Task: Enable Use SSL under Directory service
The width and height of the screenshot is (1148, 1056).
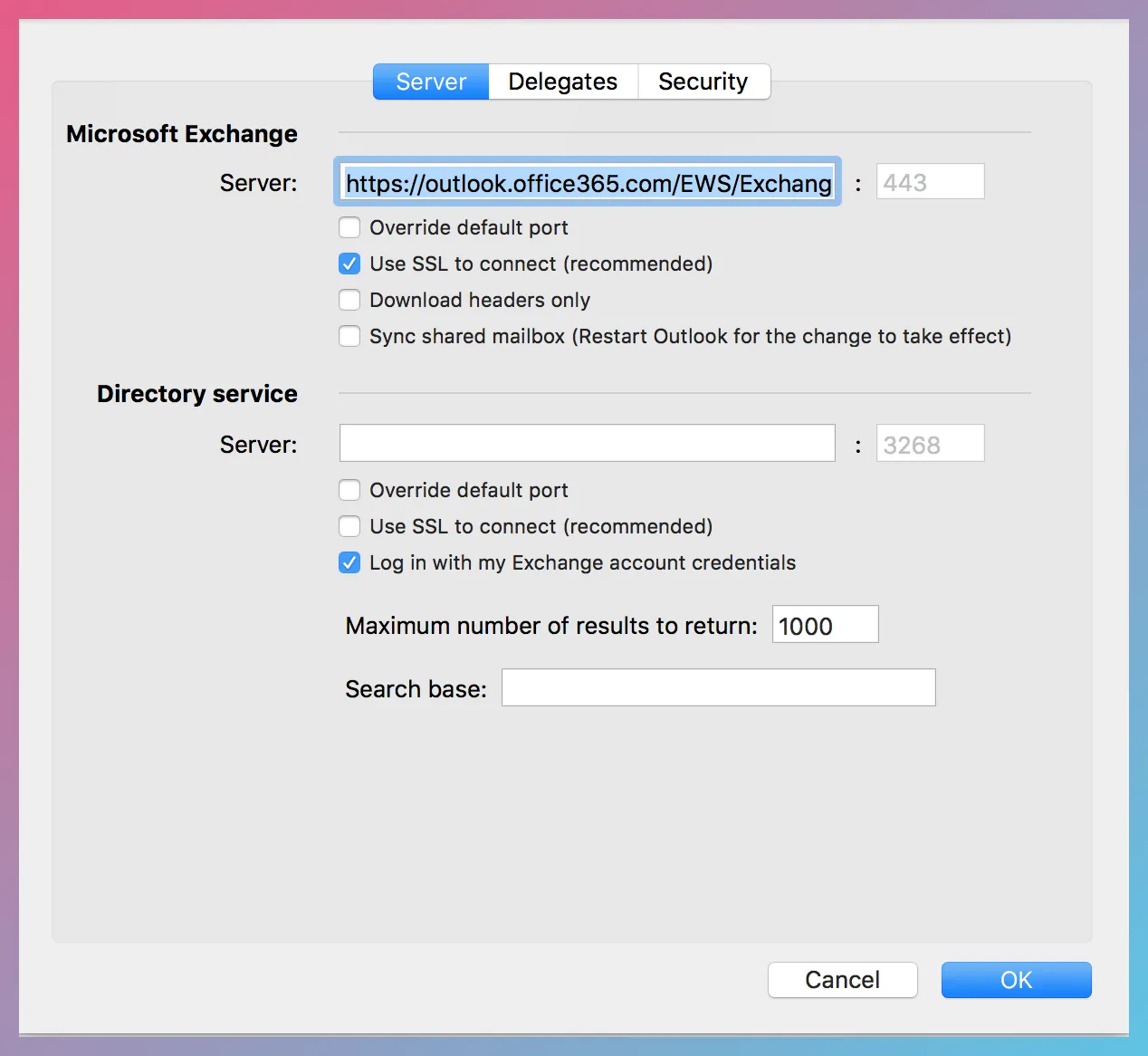Action: click(x=349, y=526)
